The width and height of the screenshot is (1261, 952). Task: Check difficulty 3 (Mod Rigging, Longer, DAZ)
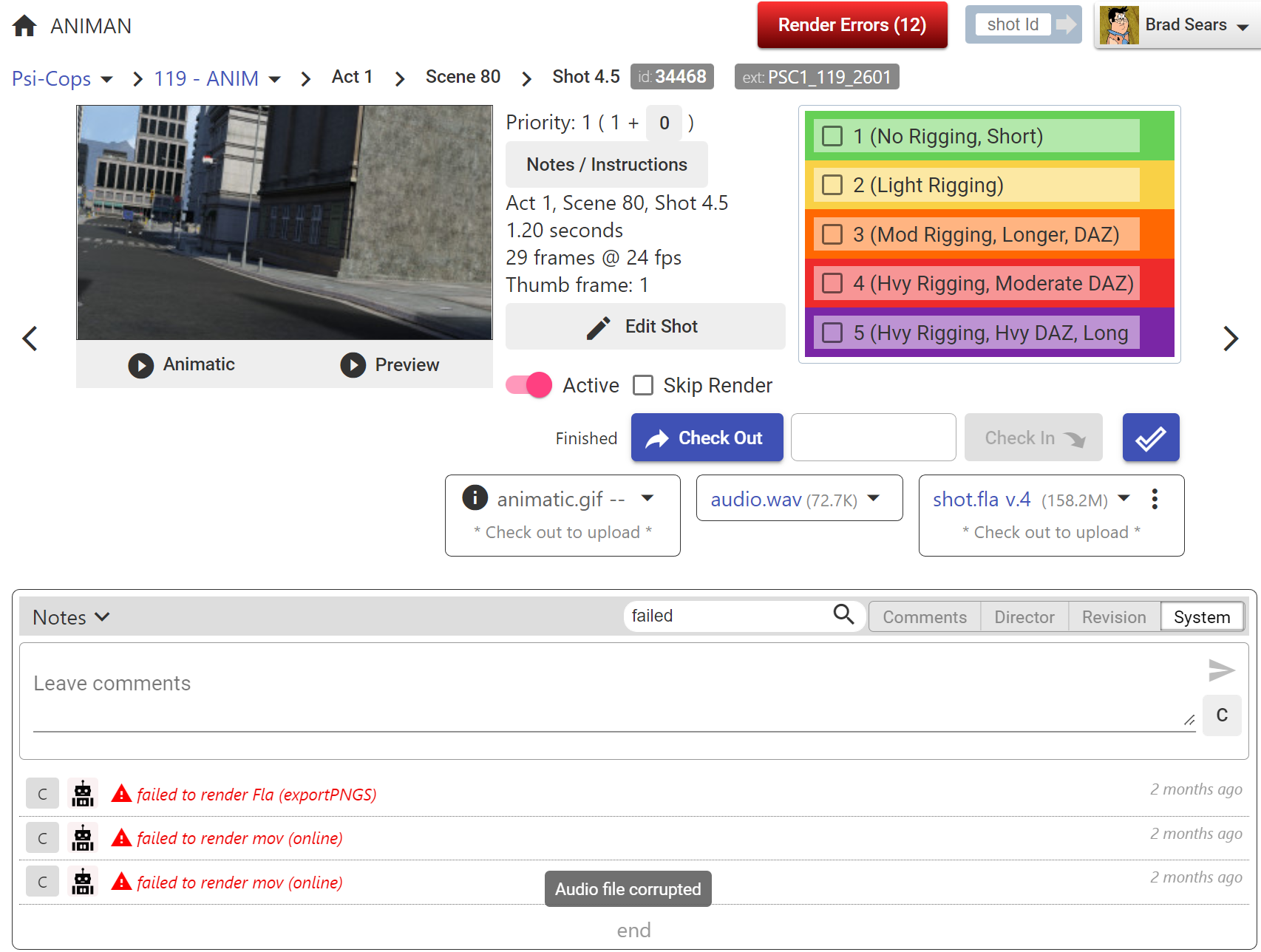click(x=833, y=234)
